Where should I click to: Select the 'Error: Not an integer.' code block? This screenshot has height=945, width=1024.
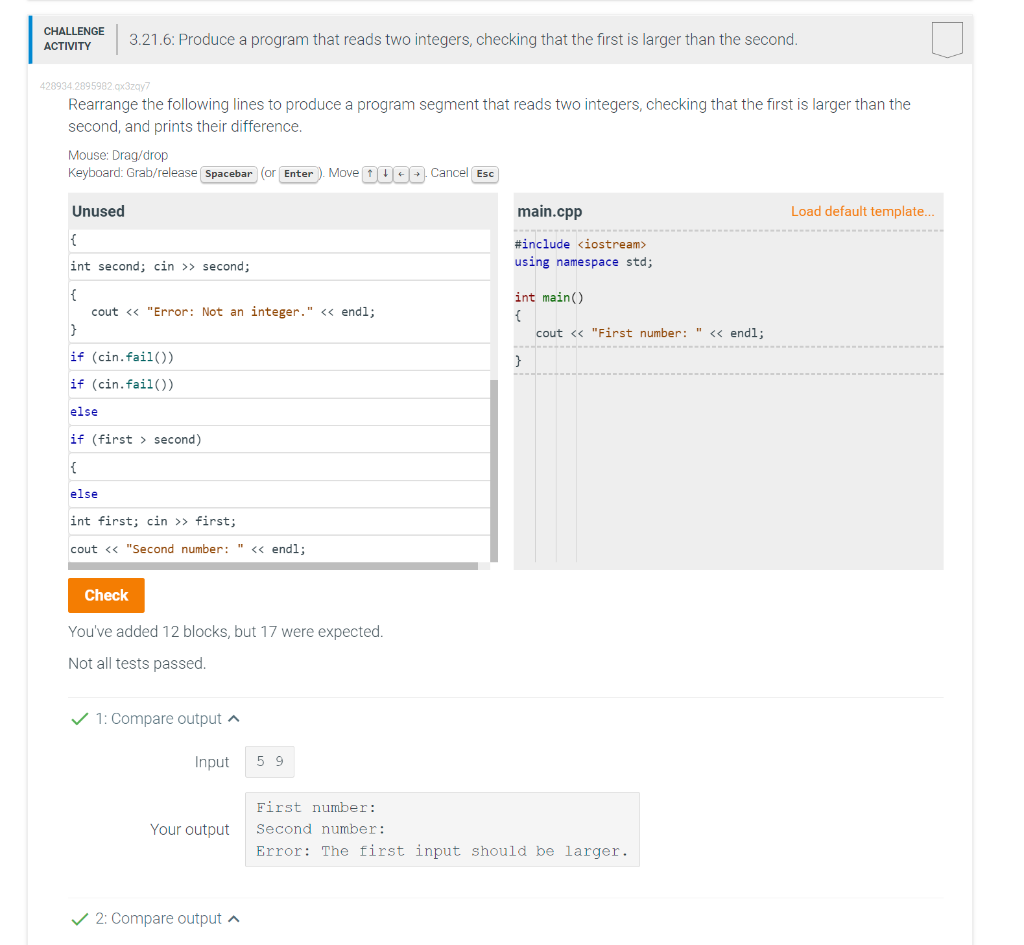(279, 312)
